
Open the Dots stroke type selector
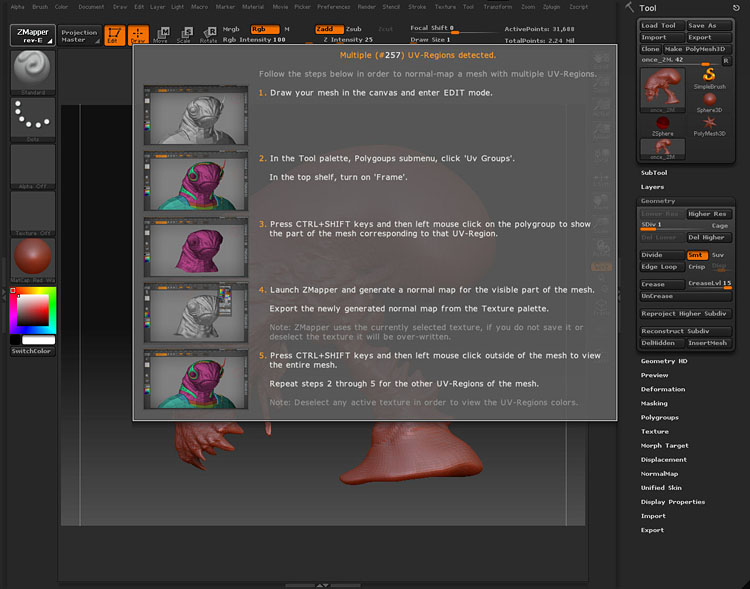[x=32, y=118]
